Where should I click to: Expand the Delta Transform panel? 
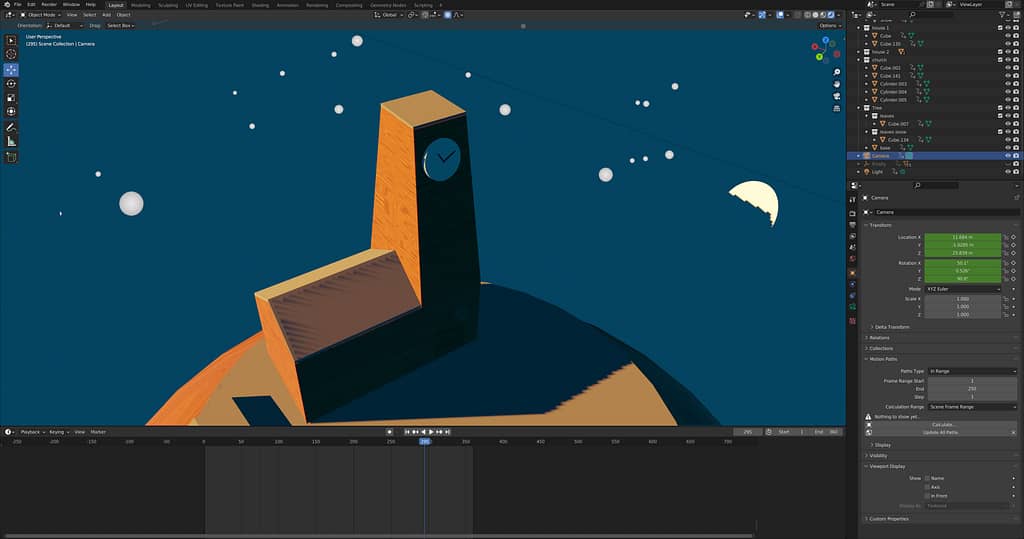pyautogui.click(x=892, y=326)
